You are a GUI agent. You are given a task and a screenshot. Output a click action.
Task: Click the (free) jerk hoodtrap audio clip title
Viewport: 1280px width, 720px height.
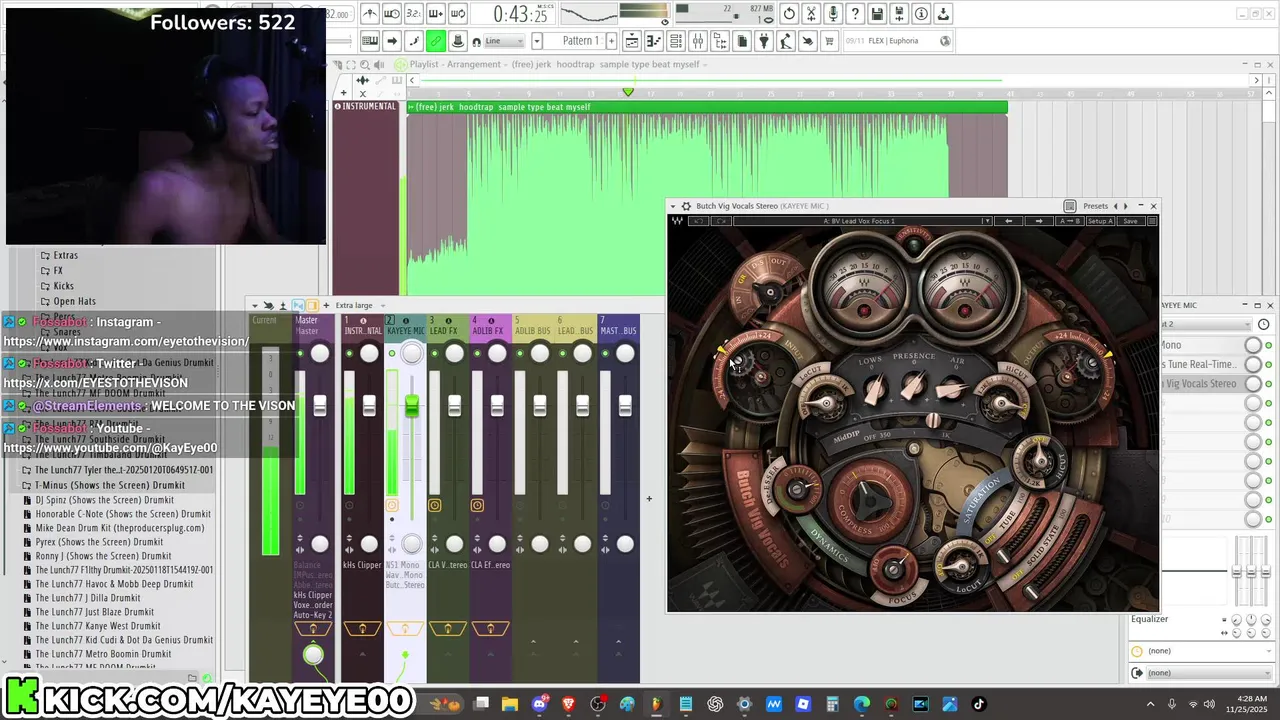503,107
